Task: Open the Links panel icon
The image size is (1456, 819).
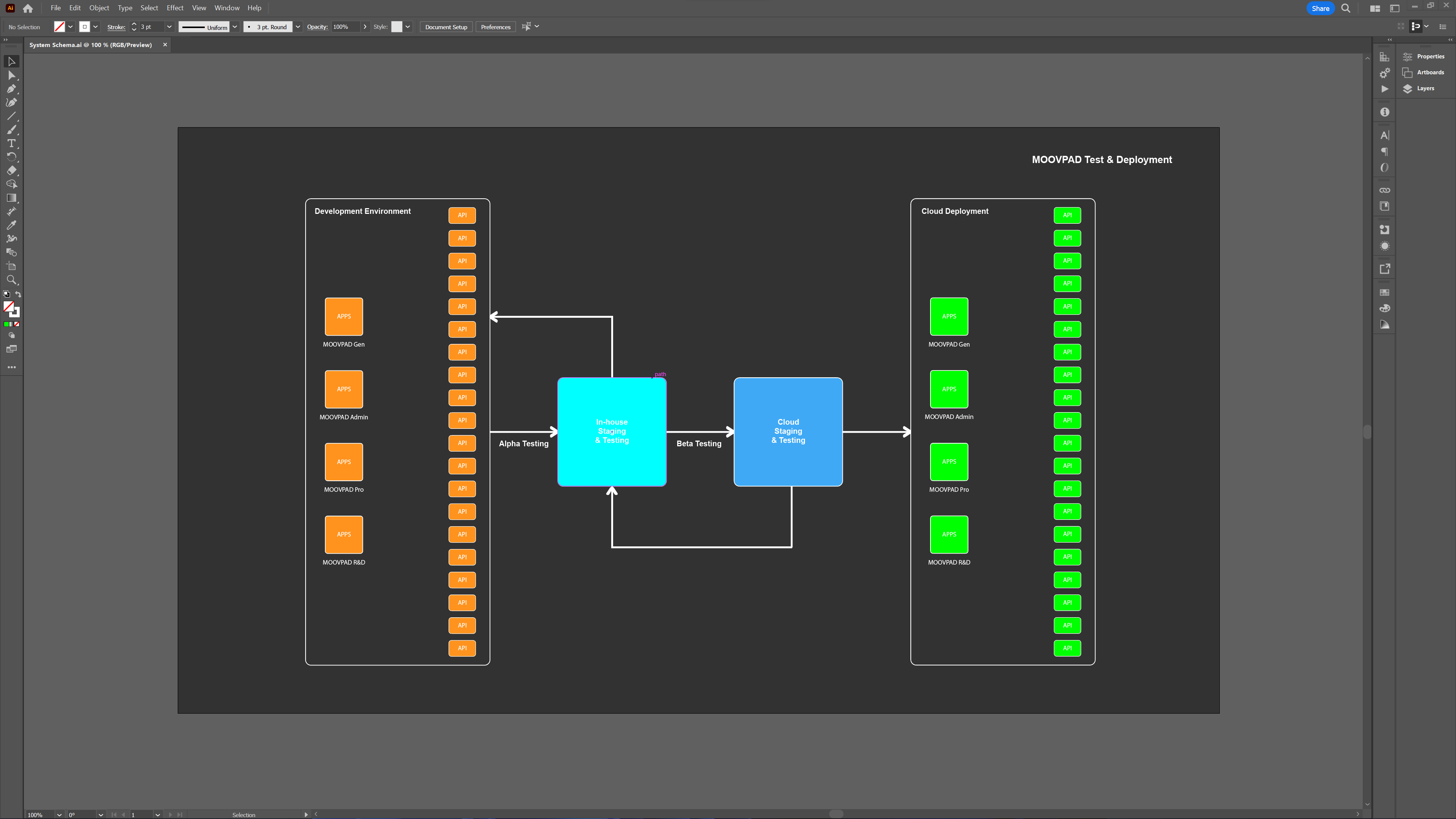Action: click(1384, 190)
